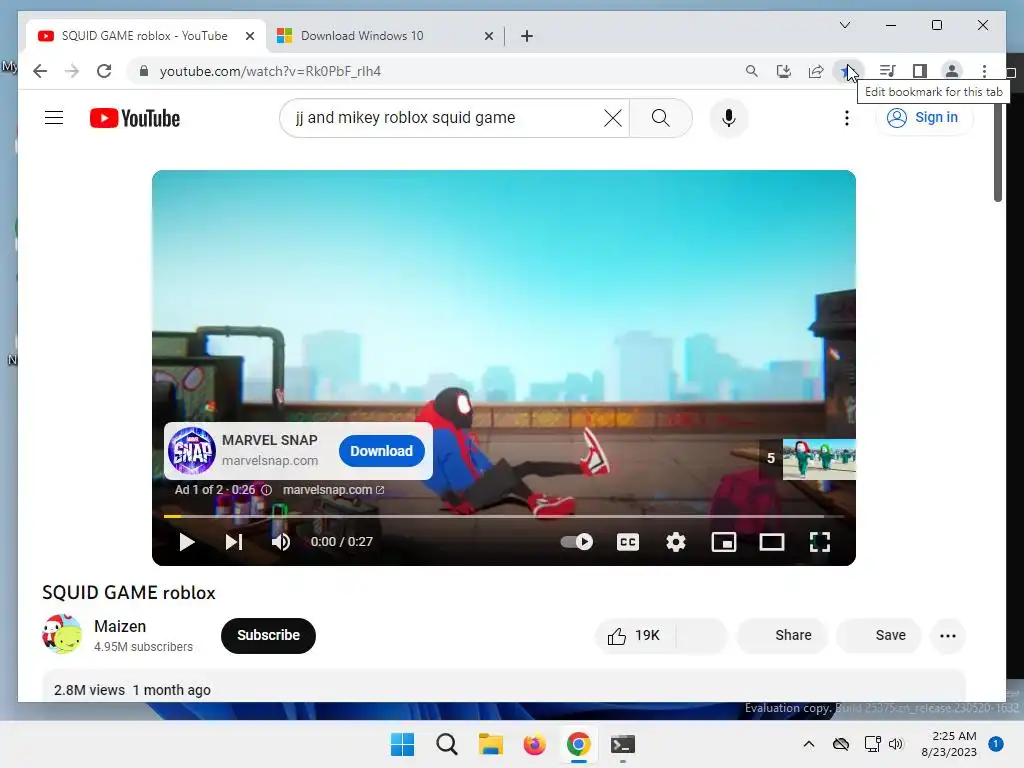
Task: Open Chrome zoom search icon in address bar
Action: coord(751,71)
